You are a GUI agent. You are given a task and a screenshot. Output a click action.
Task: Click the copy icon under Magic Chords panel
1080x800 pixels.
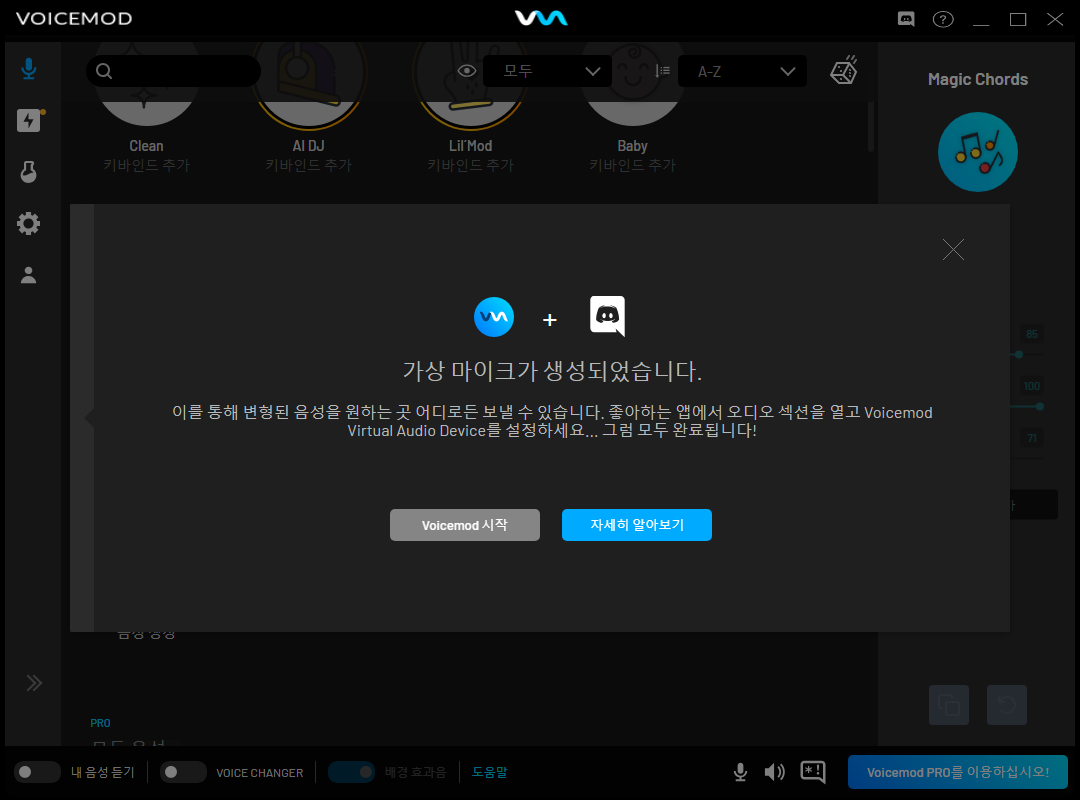pos(949,705)
